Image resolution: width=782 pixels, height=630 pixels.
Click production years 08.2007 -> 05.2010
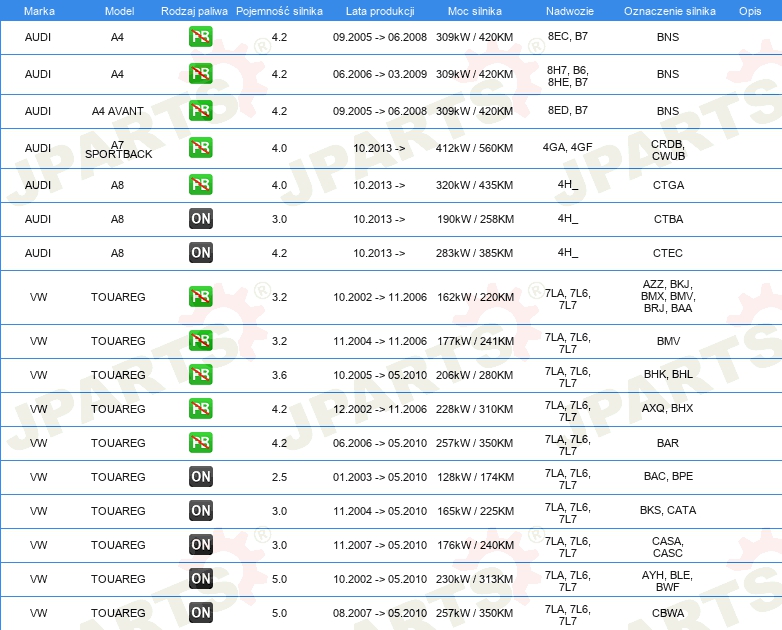(x=380, y=613)
